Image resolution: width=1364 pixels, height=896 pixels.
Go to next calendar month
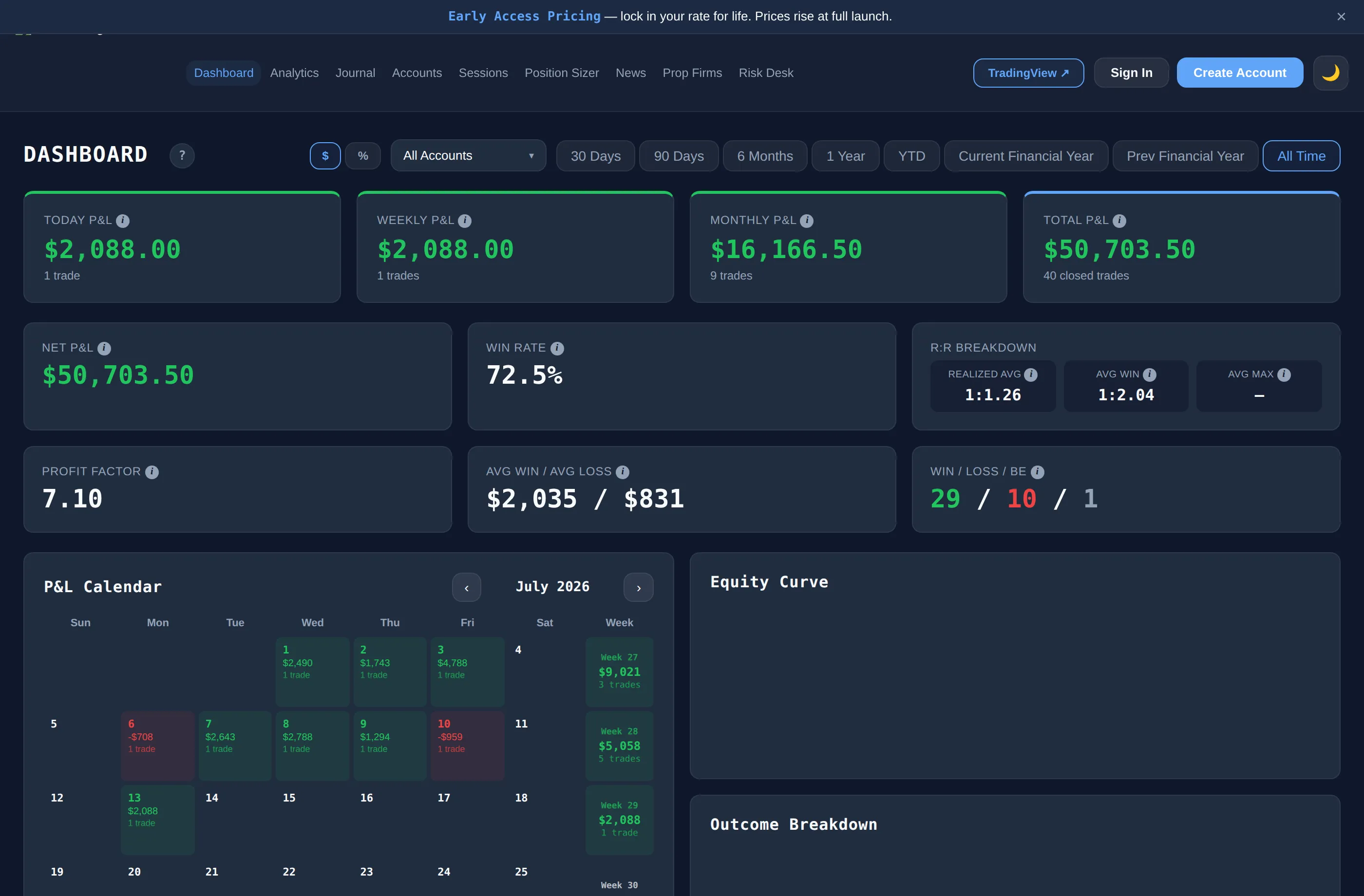[x=639, y=587]
